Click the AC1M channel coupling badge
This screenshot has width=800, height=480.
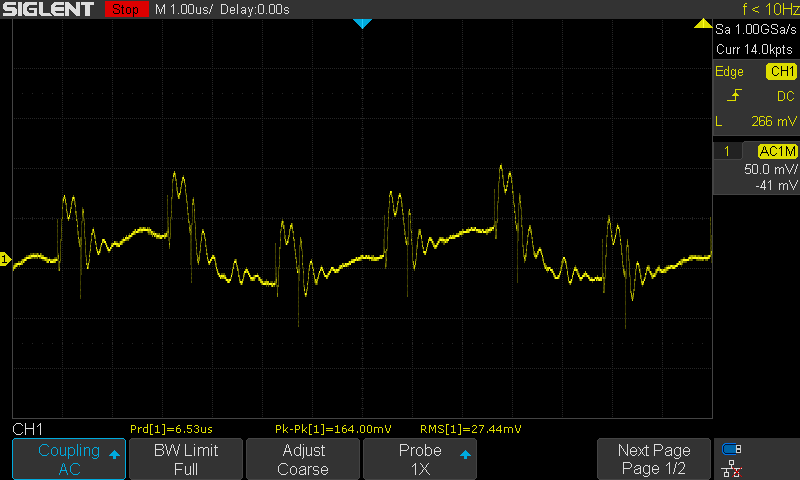[777, 151]
